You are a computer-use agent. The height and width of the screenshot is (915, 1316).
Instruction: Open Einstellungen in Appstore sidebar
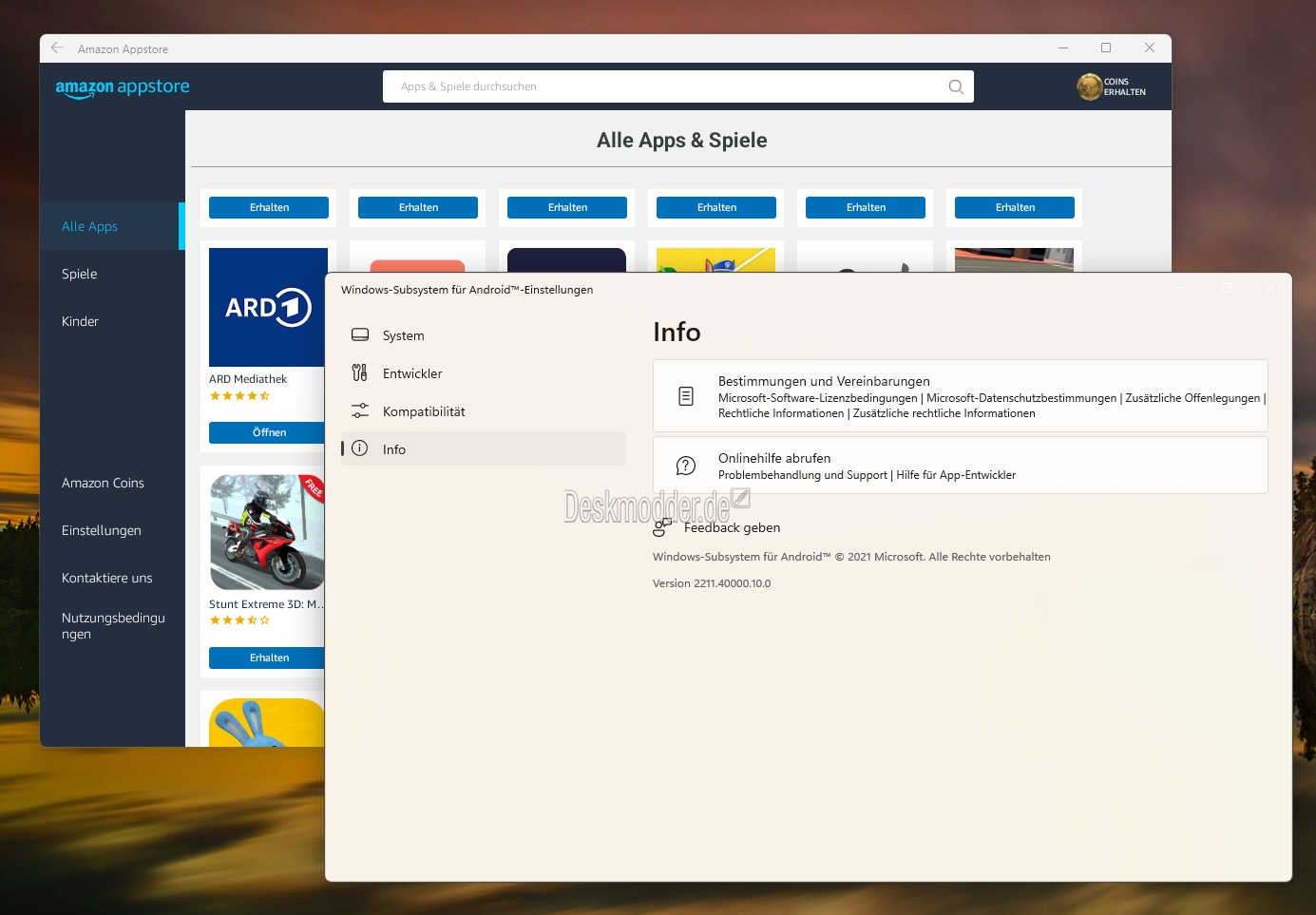(112, 530)
